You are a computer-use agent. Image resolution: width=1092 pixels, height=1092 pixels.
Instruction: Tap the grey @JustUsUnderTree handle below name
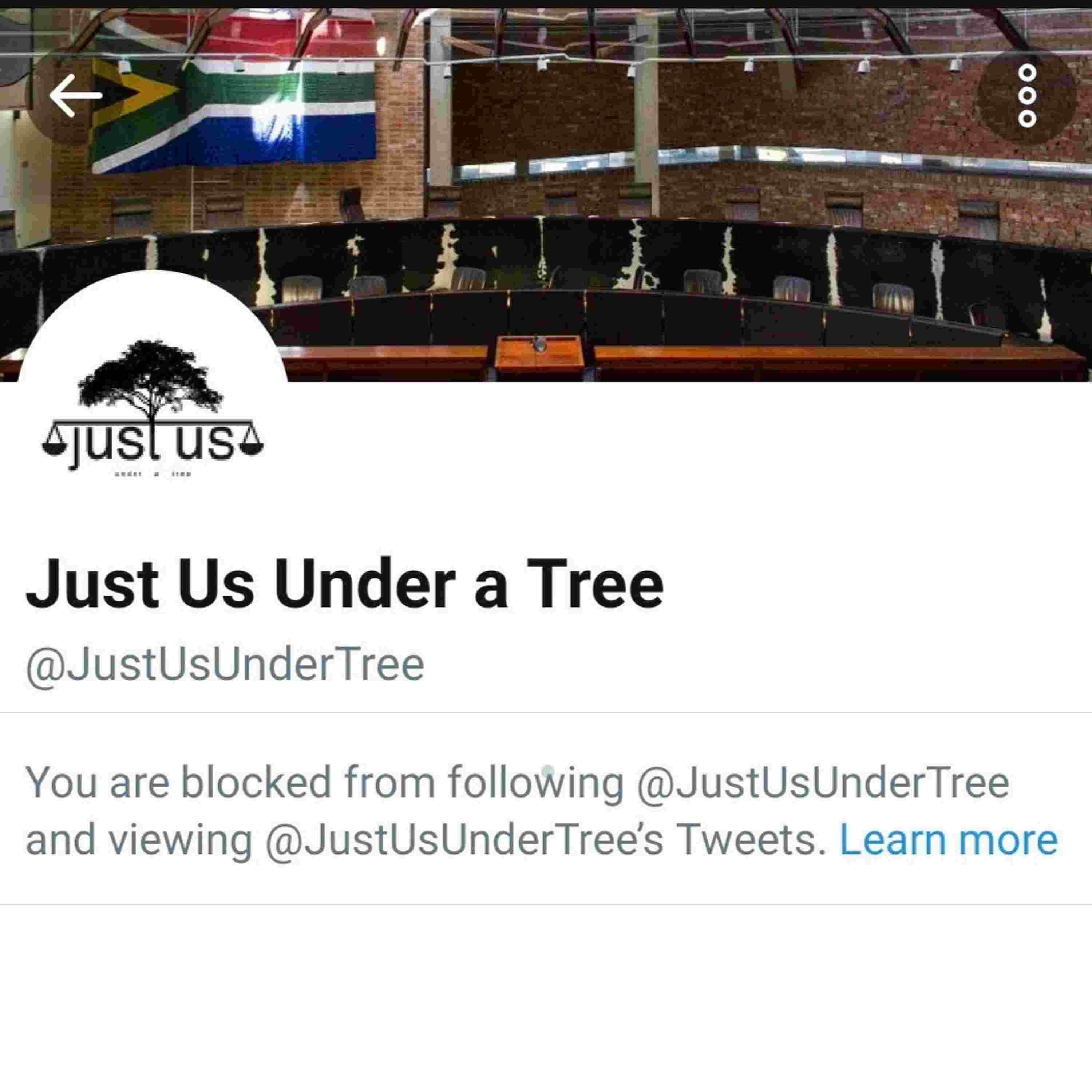225,665
